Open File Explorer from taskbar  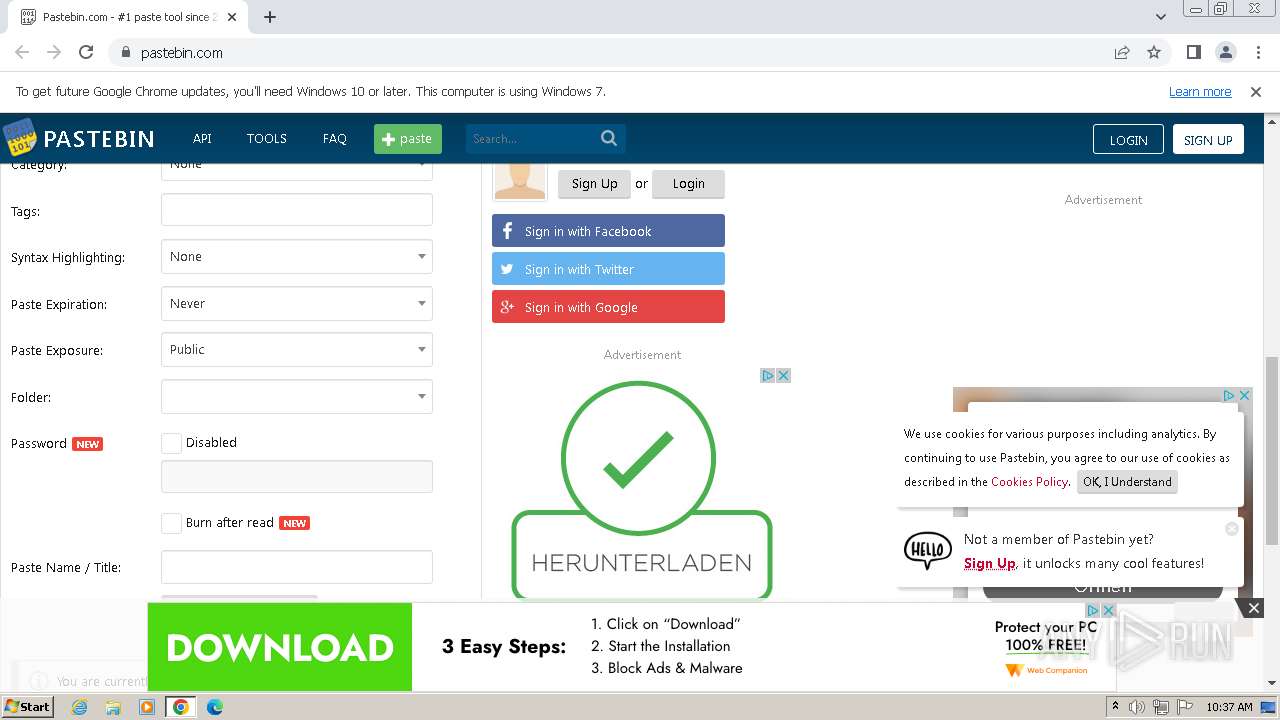tap(113, 707)
